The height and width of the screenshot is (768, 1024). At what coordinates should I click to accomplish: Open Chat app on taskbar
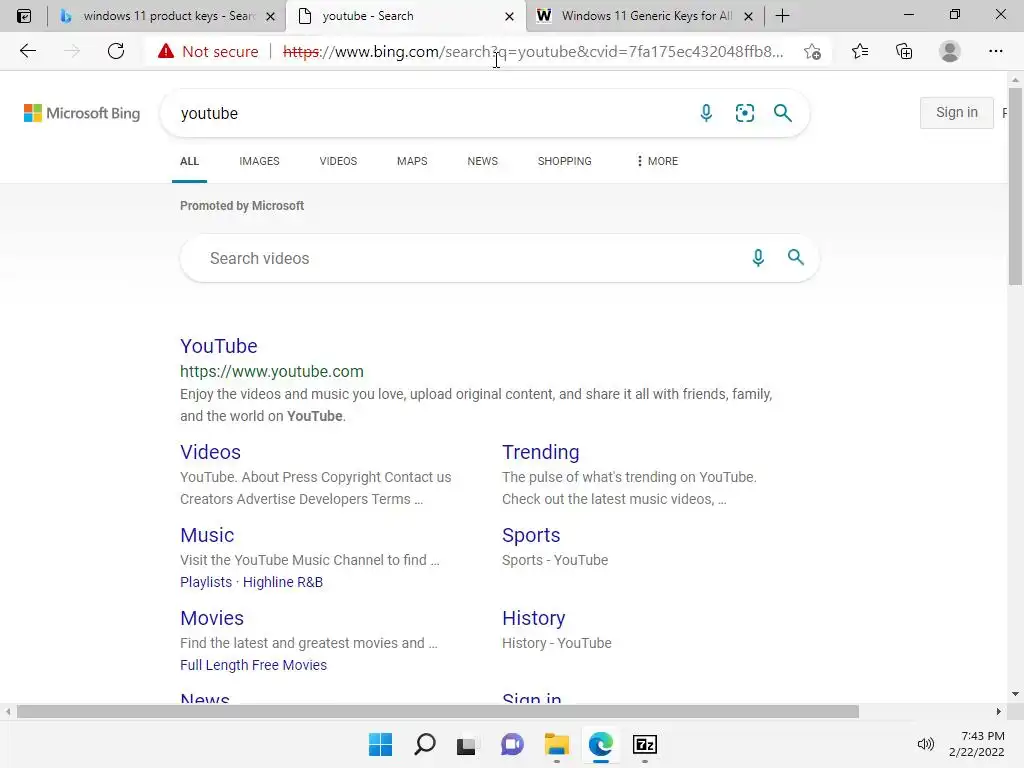pyautogui.click(x=512, y=744)
